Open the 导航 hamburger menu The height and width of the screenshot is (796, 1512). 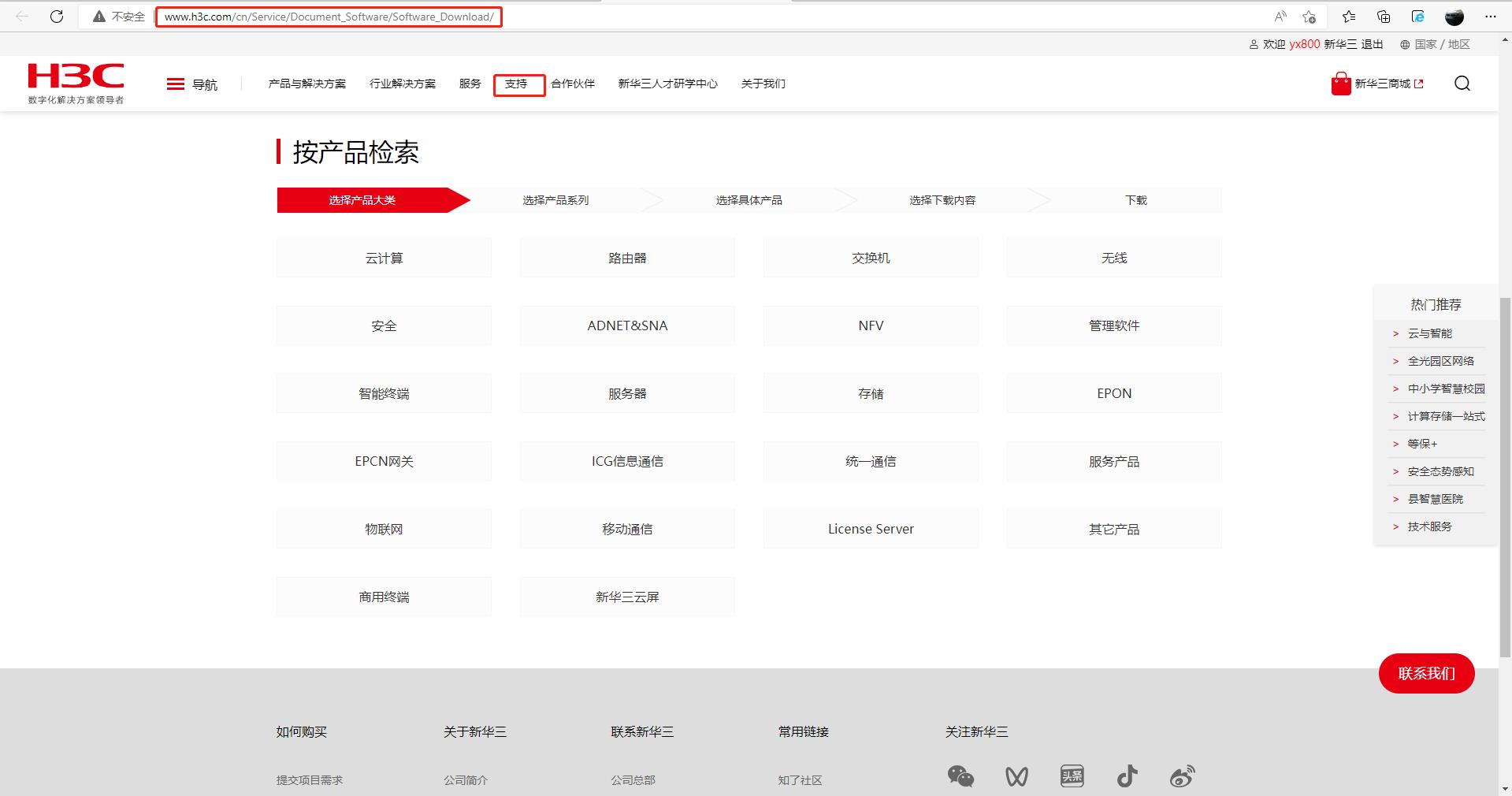tap(192, 84)
